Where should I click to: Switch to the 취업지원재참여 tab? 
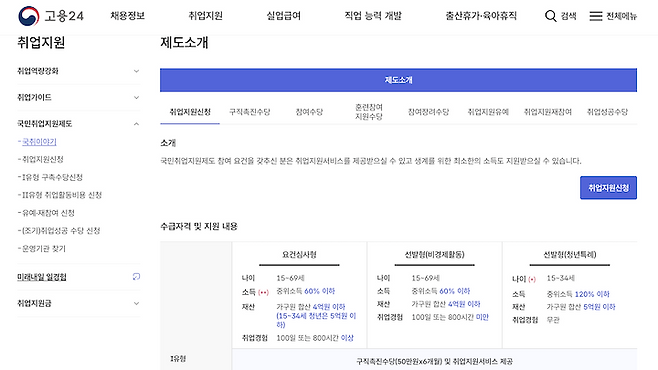coord(548,112)
